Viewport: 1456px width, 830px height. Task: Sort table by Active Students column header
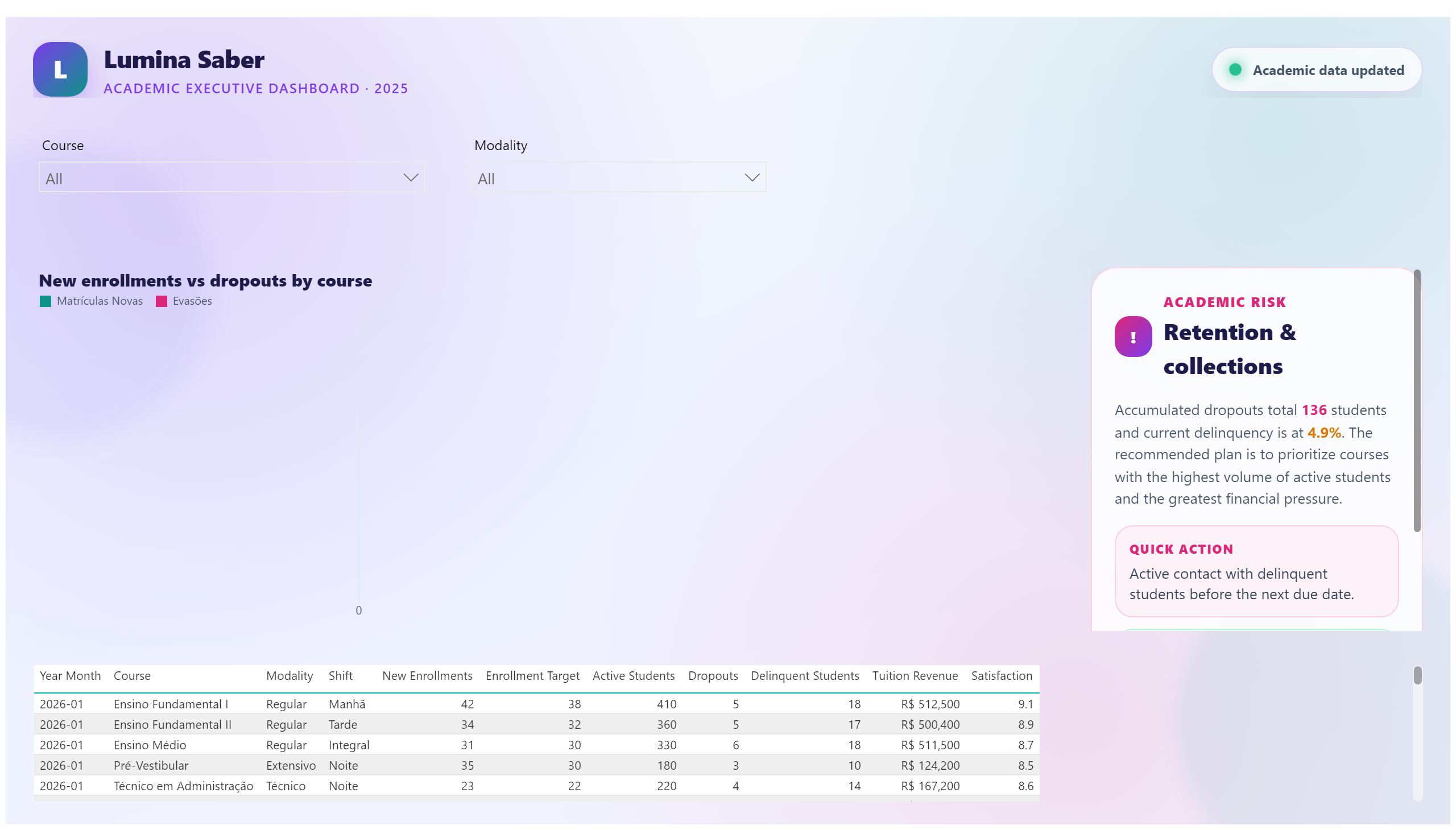[x=633, y=675]
